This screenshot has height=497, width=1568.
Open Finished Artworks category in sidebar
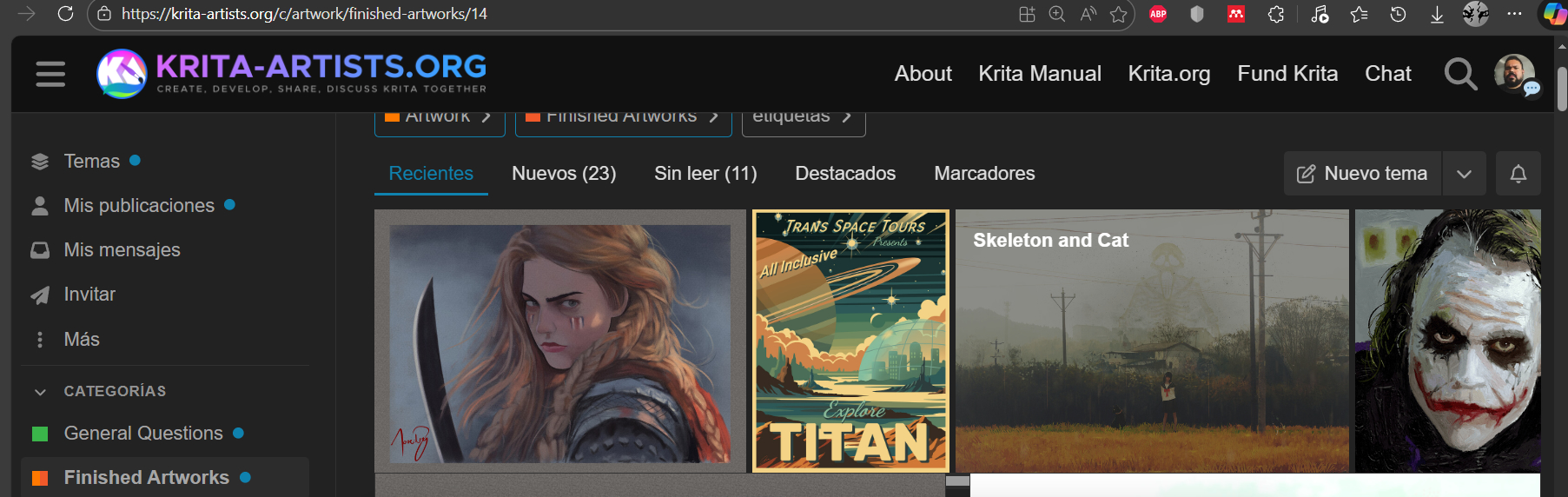pos(165,477)
